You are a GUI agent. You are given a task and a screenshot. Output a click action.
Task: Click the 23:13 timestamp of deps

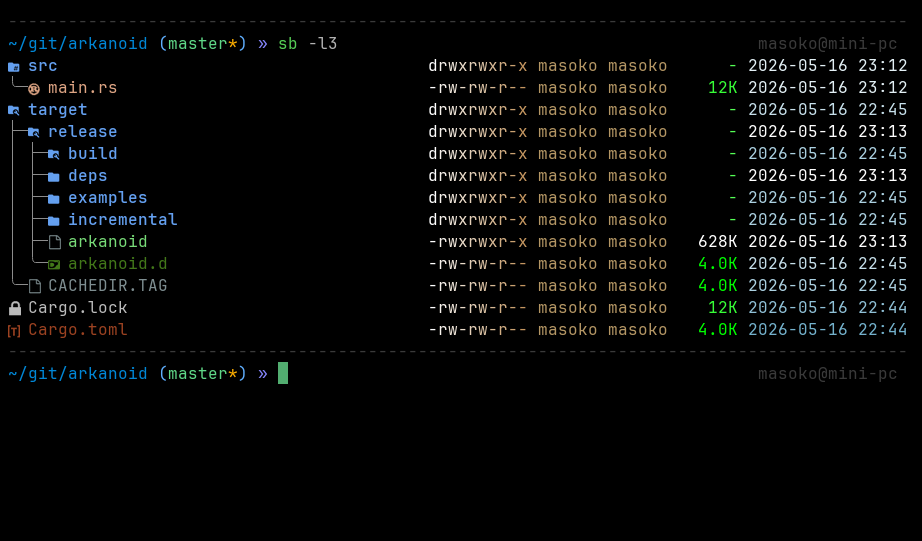[x=883, y=175]
